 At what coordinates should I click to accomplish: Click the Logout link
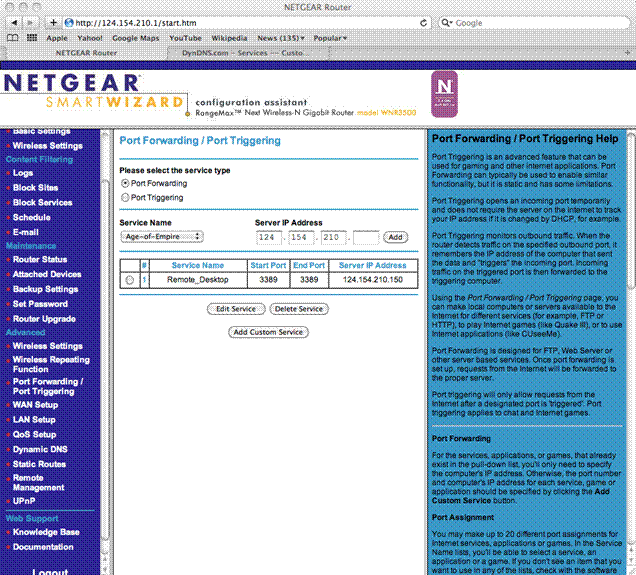point(50,571)
